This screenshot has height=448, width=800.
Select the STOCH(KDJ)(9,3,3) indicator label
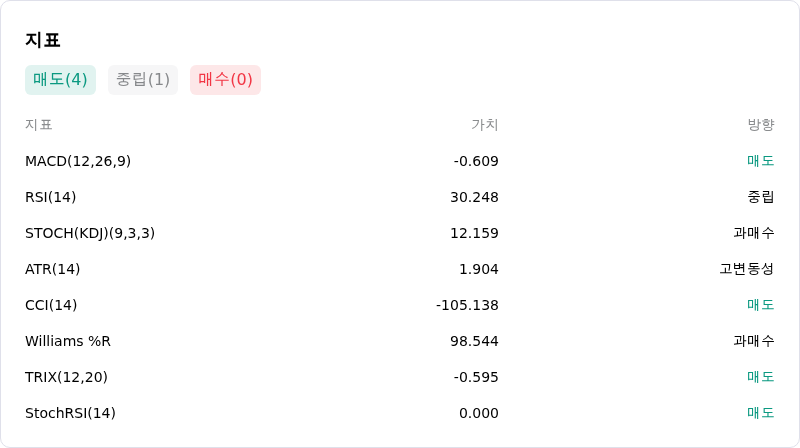pos(90,233)
